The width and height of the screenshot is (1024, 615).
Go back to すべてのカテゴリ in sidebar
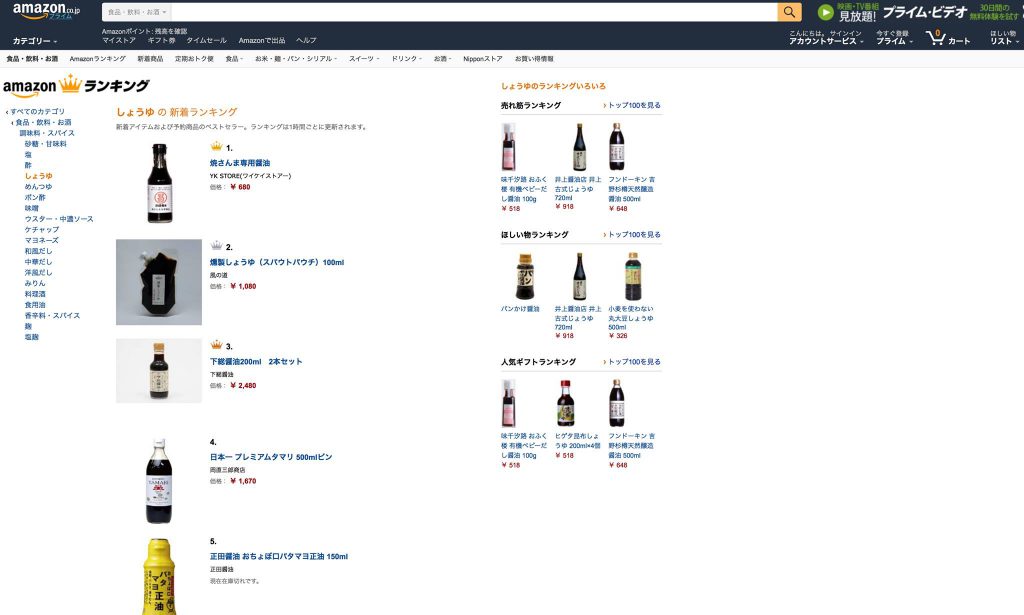[37, 112]
